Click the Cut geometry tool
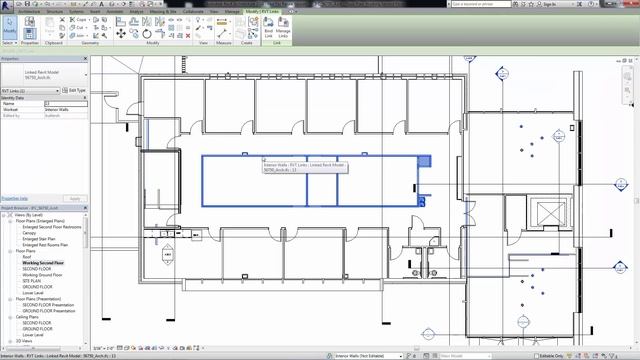640x360 pixels. (77, 27)
